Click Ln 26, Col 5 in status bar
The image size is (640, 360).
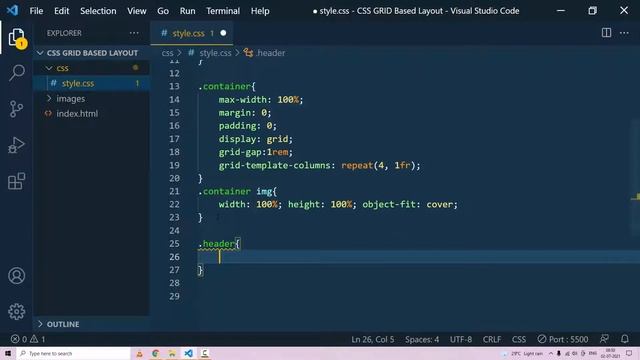[373, 339]
